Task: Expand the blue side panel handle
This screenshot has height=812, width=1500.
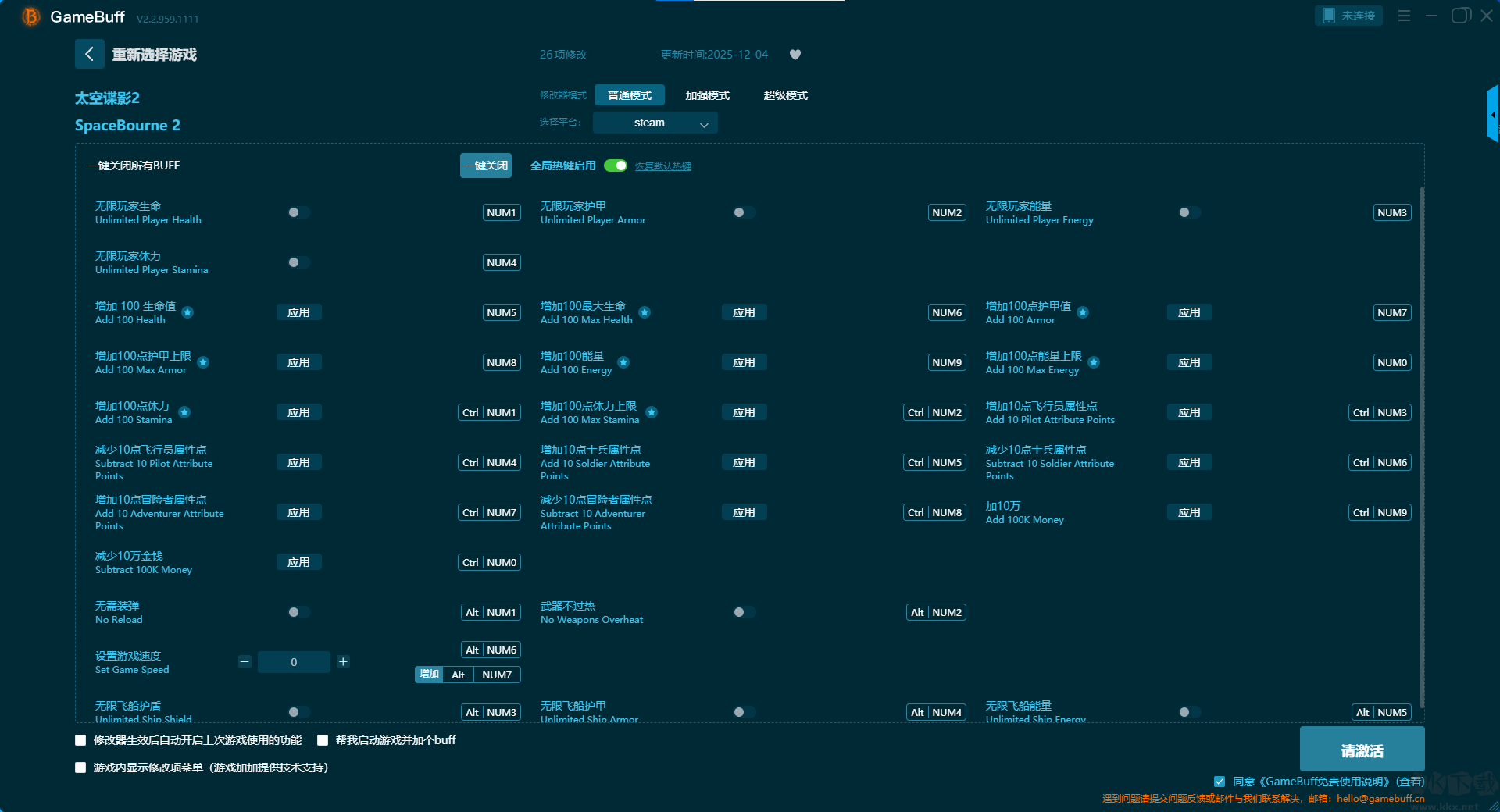Action: coord(1493,114)
